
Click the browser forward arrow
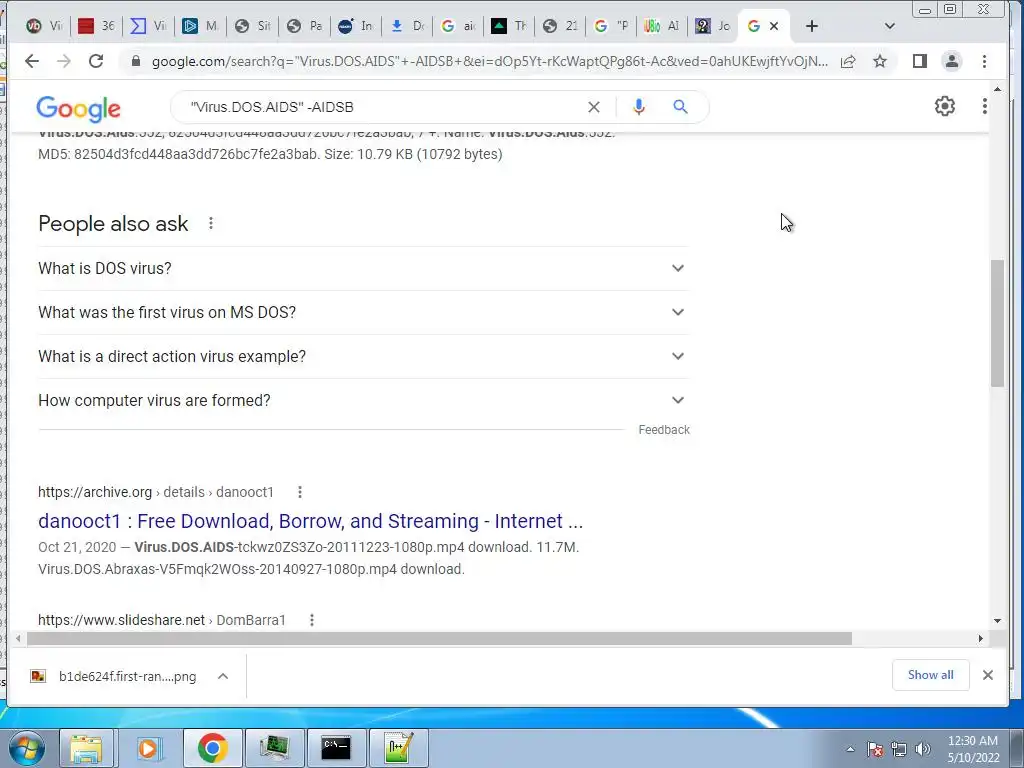point(63,61)
